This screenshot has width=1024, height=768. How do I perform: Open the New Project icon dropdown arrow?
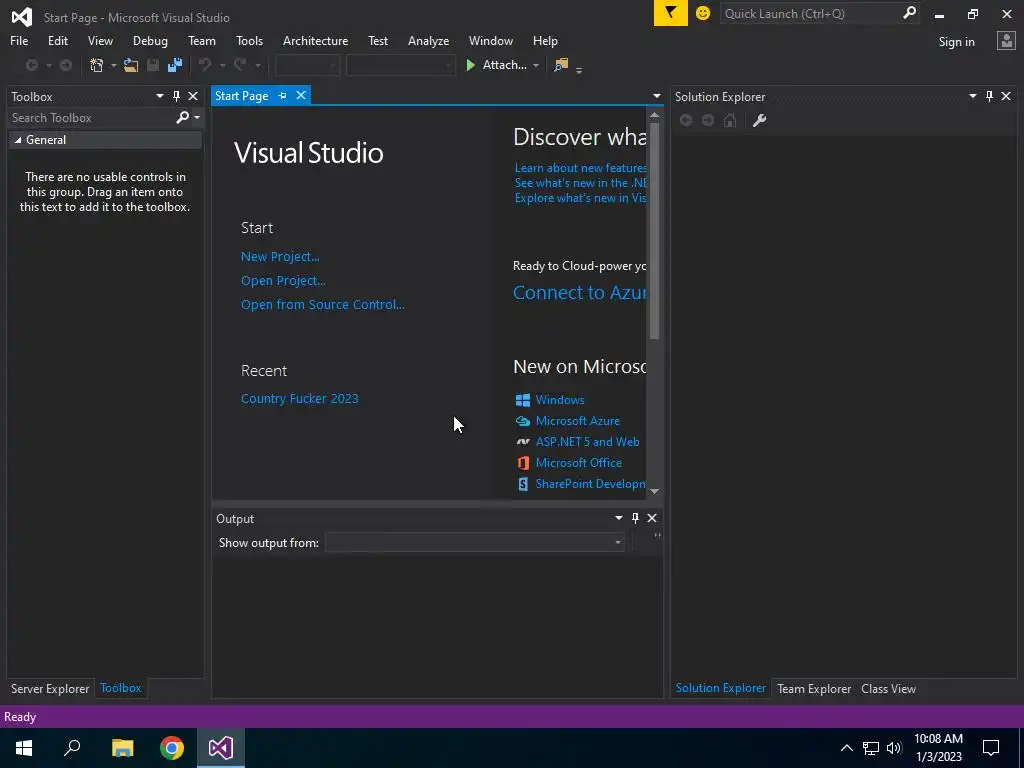click(x=113, y=65)
